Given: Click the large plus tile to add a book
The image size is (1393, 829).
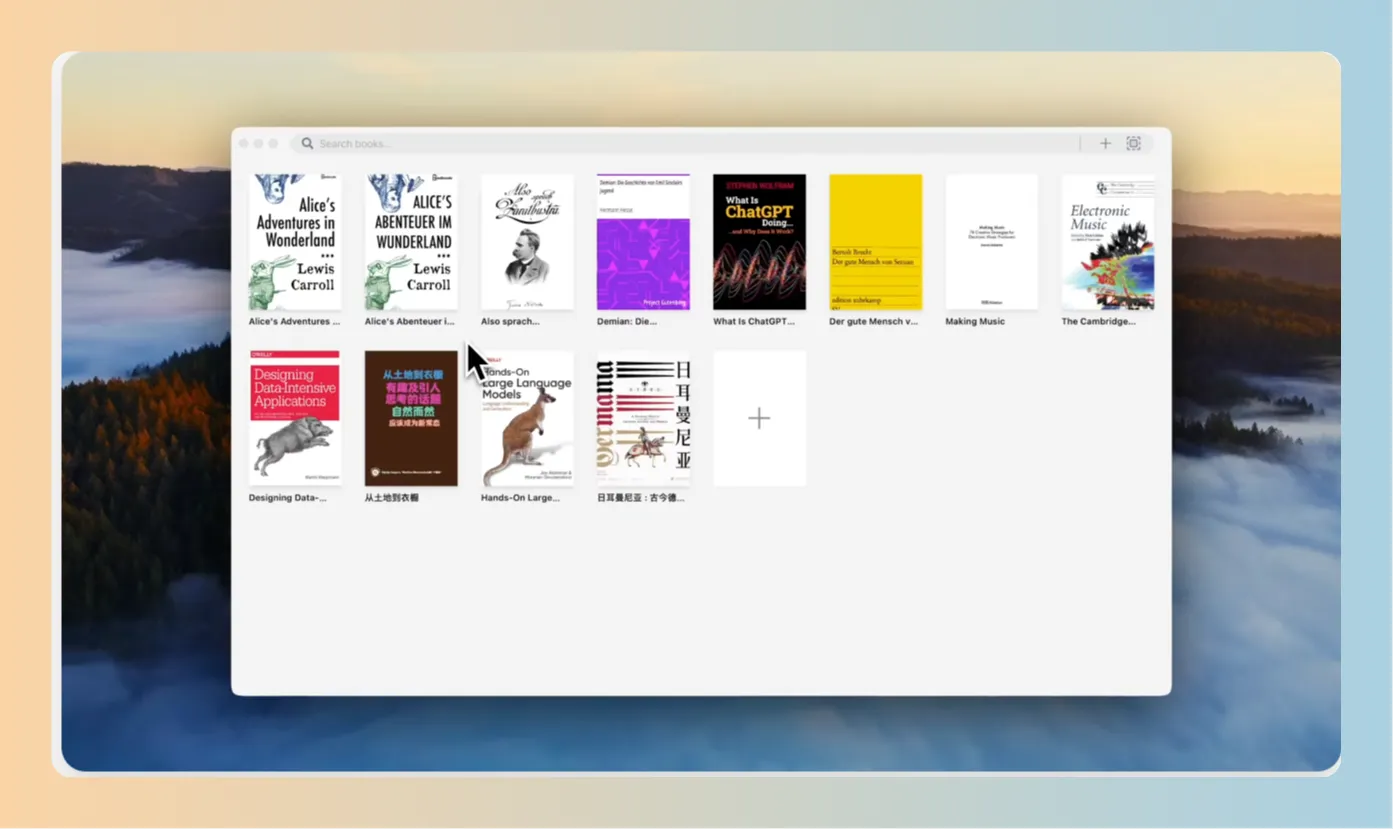Looking at the screenshot, I should [760, 418].
